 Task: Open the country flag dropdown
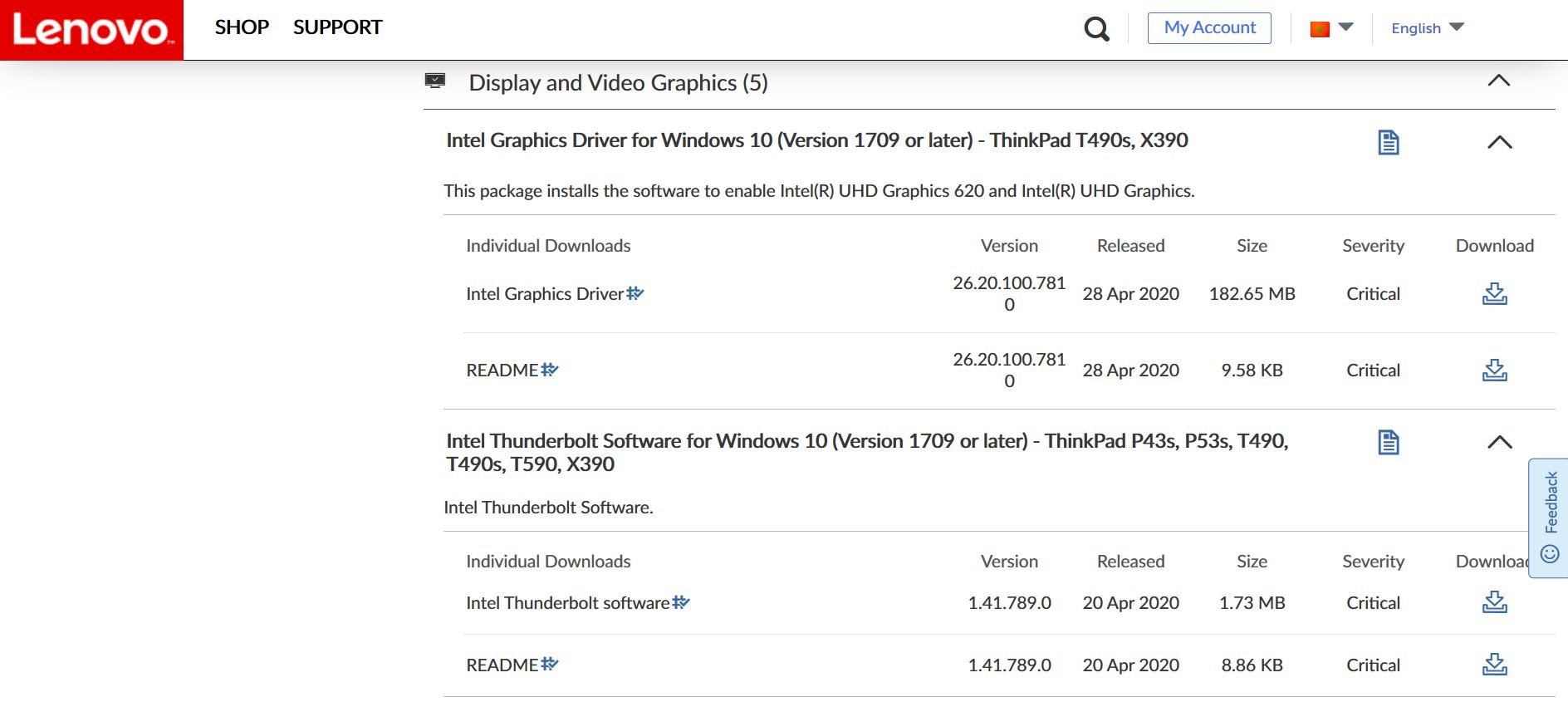[1331, 28]
